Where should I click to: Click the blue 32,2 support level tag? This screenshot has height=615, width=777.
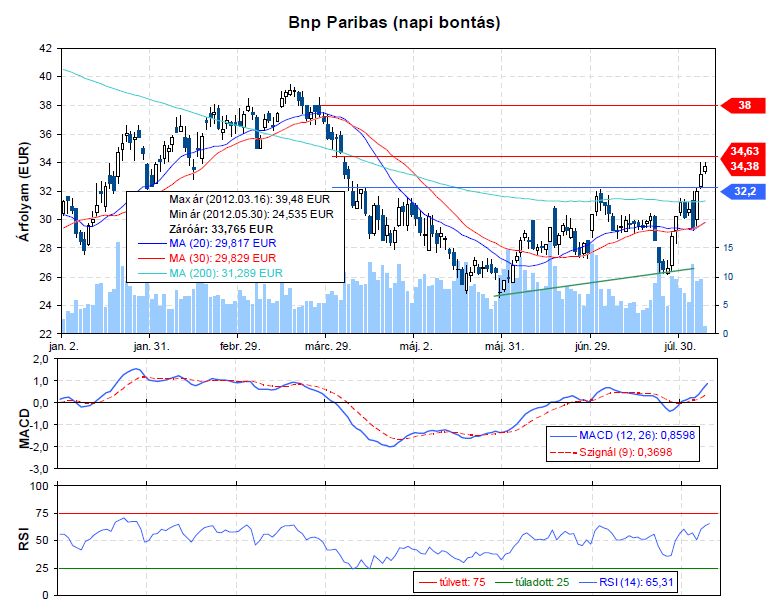pos(744,191)
